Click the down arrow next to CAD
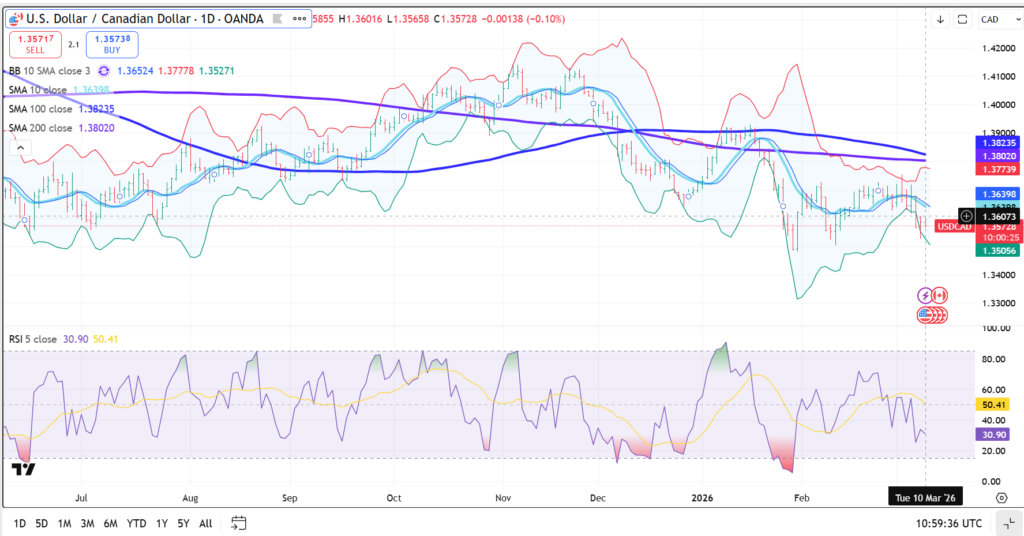1024x536 pixels. pos(940,19)
